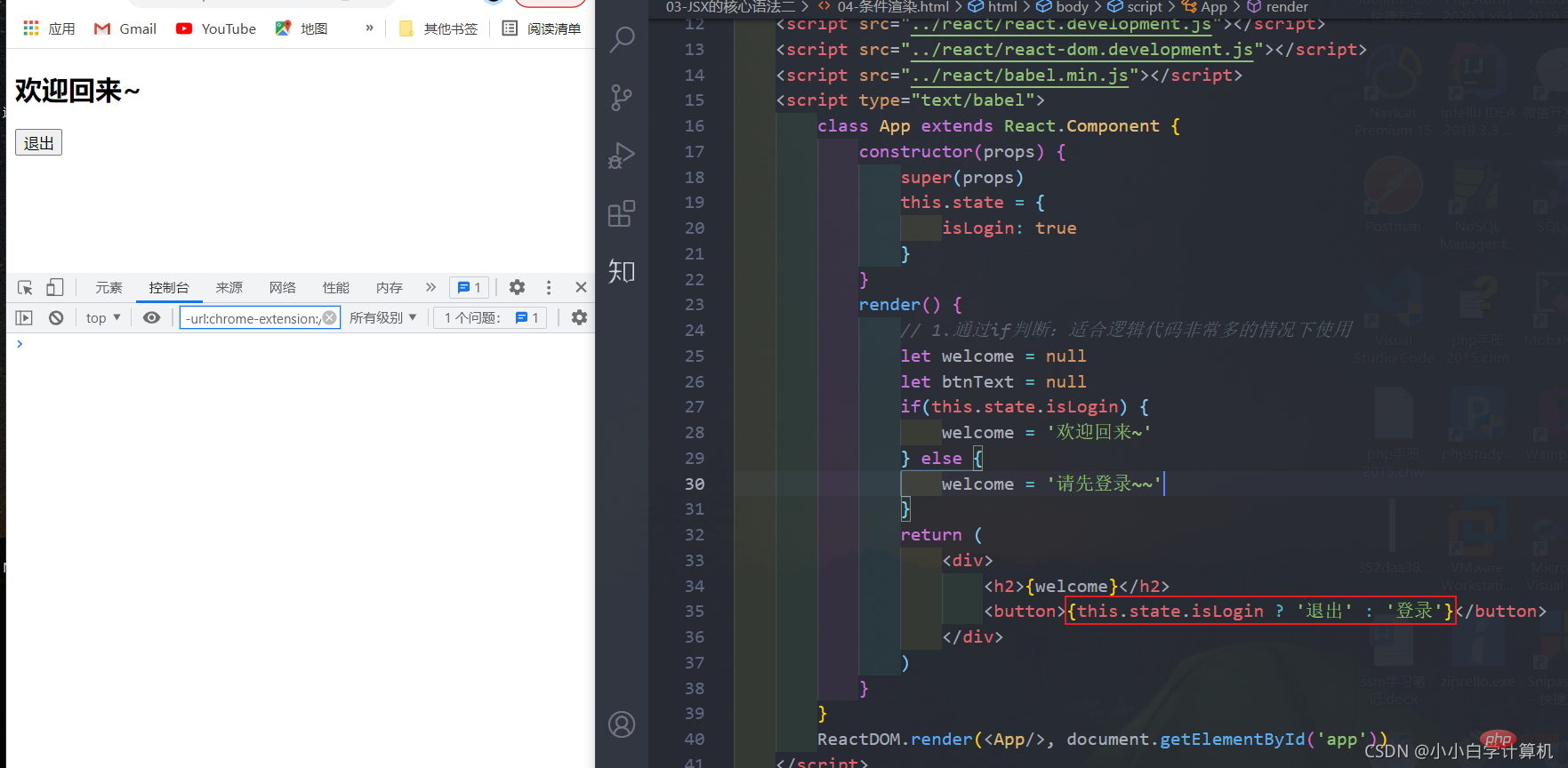Open the 所有级别 log level dropdown
Screen dimensions: 1568x768
coord(382,317)
